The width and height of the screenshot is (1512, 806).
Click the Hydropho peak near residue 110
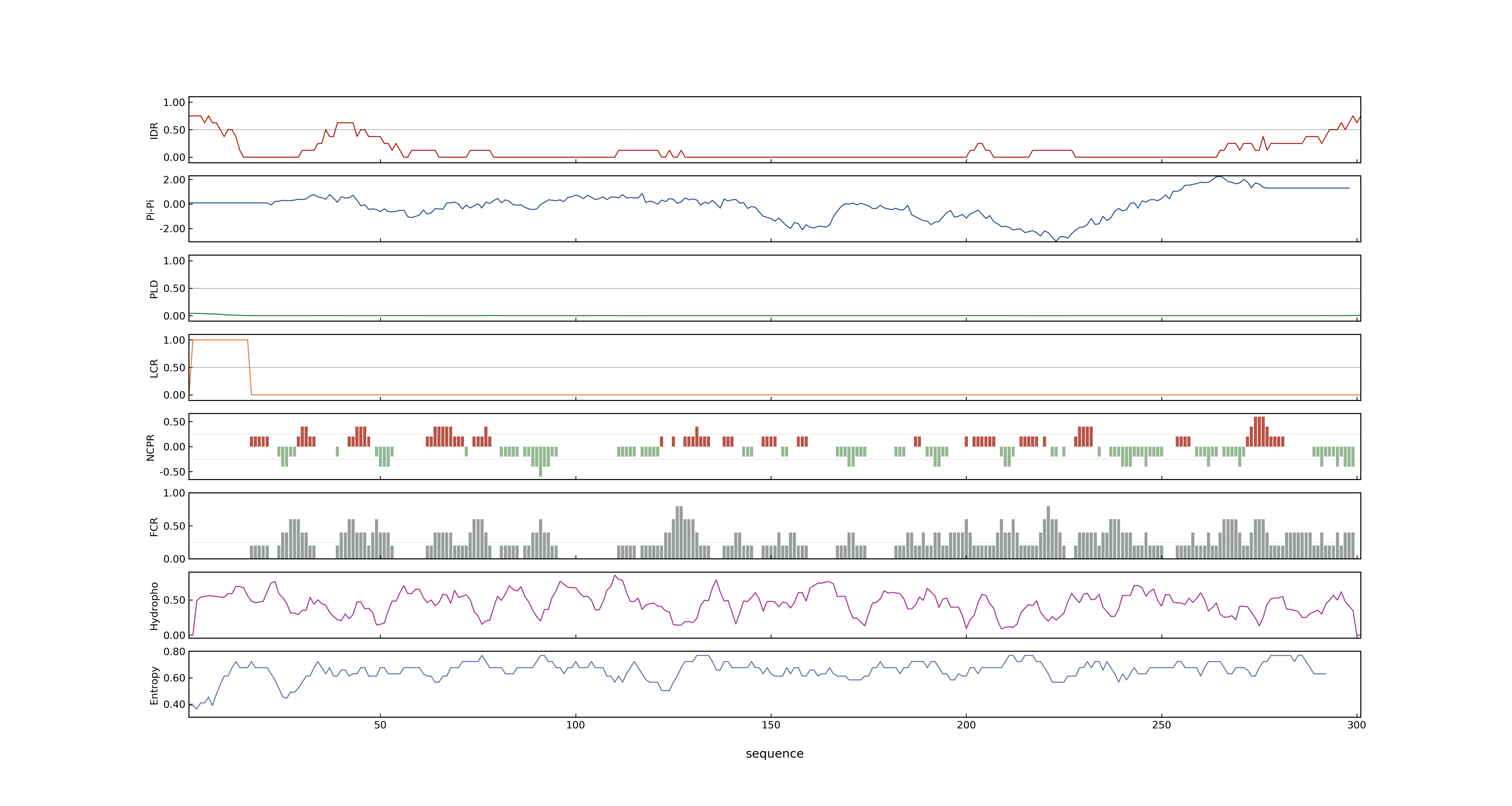tap(614, 576)
